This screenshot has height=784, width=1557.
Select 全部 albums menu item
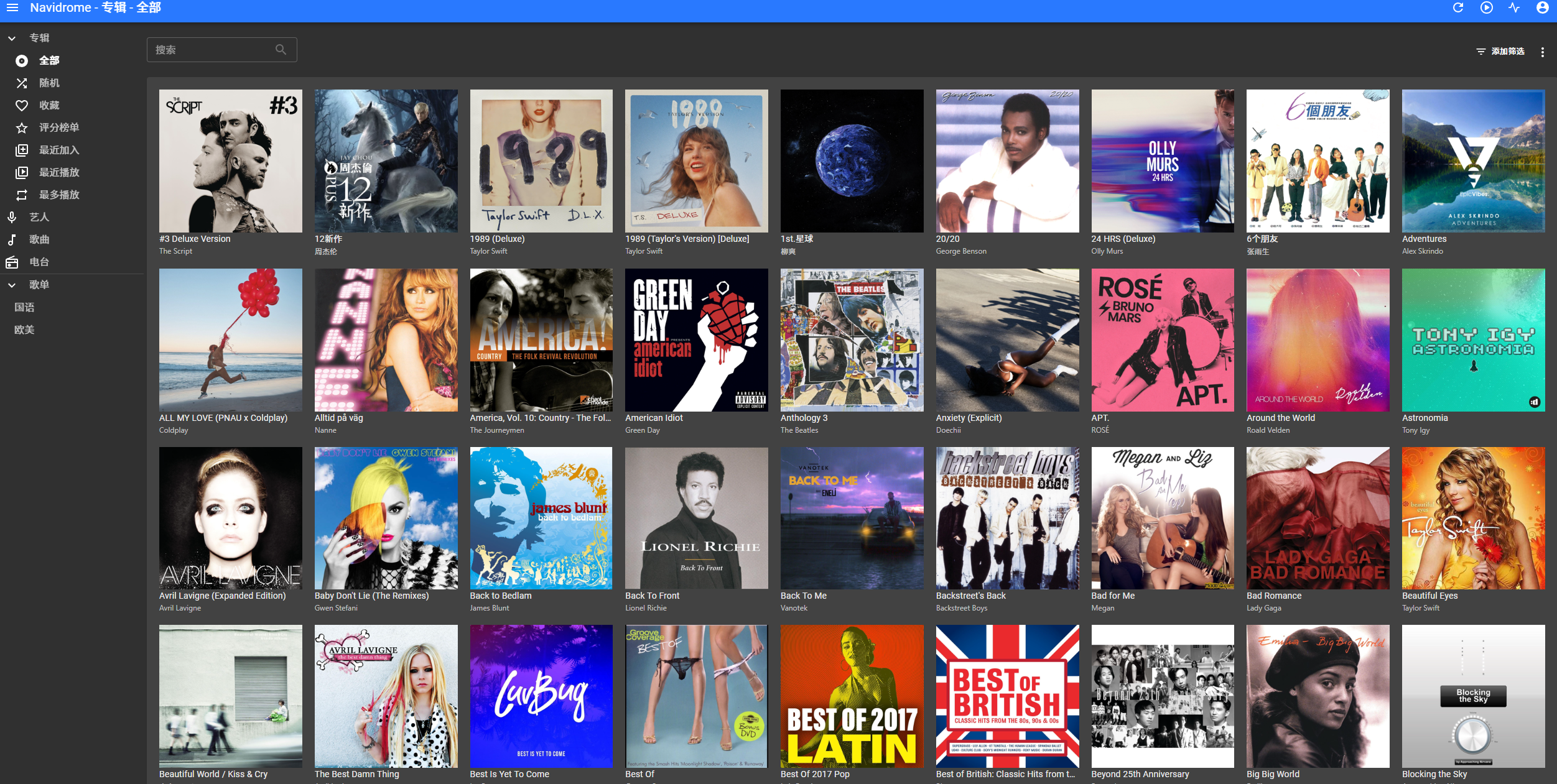(72, 60)
